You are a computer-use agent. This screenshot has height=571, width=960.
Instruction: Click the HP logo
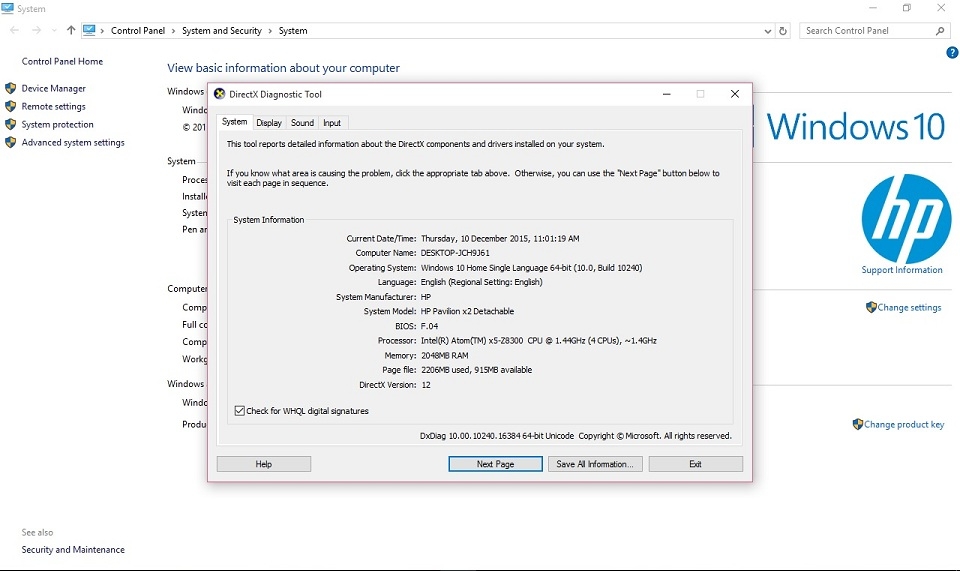(906, 218)
